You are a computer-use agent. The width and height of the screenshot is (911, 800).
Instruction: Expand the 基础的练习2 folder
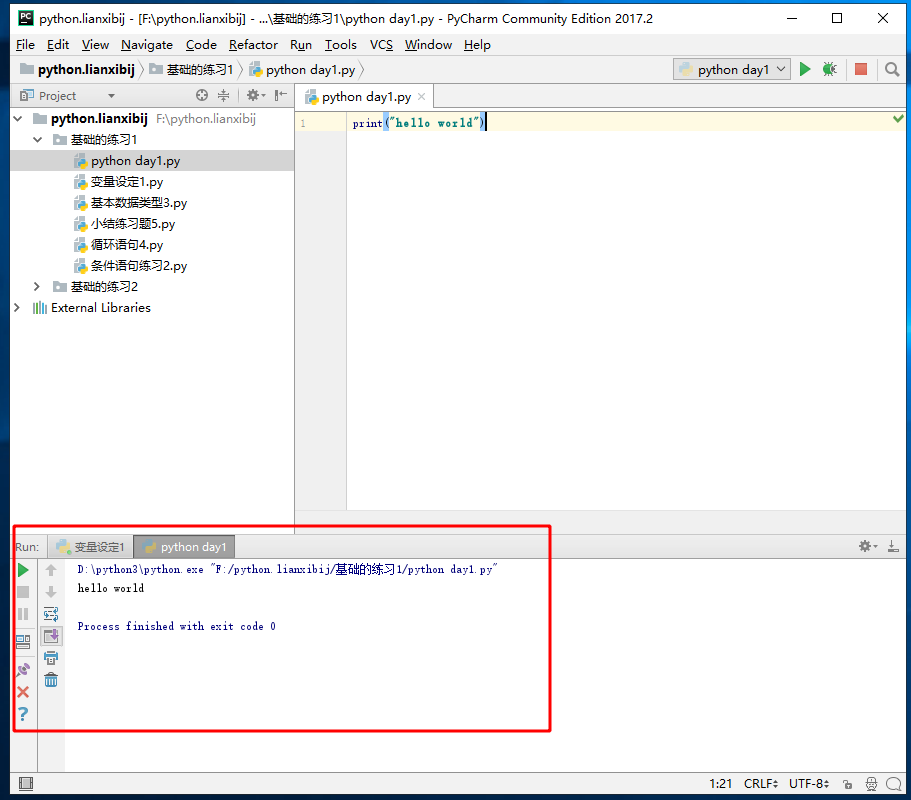coord(37,286)
